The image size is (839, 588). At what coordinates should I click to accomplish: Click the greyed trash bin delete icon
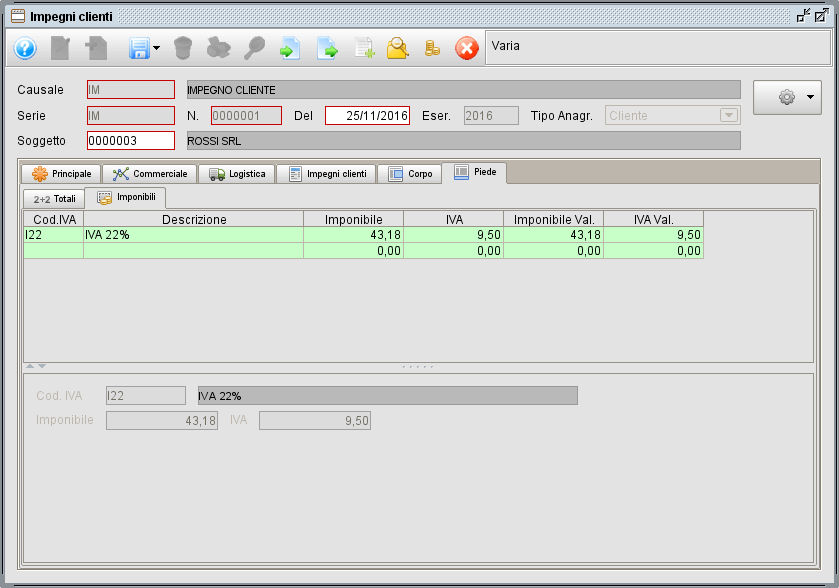(182, 48)
